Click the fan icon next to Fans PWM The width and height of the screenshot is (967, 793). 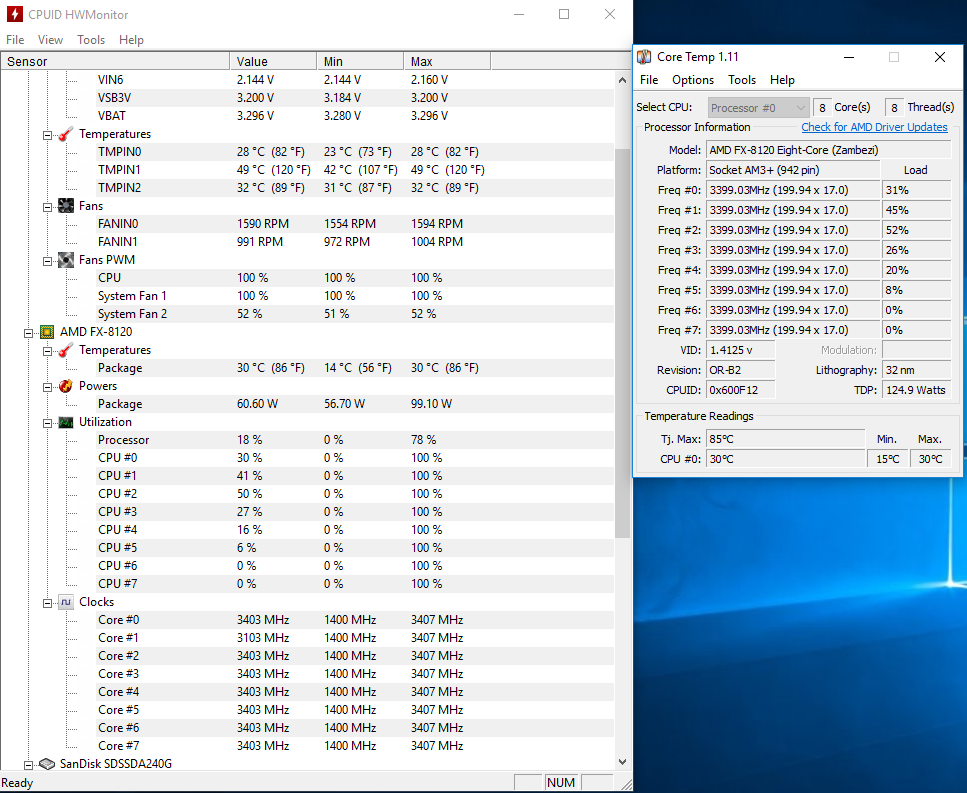coord(66,260)
